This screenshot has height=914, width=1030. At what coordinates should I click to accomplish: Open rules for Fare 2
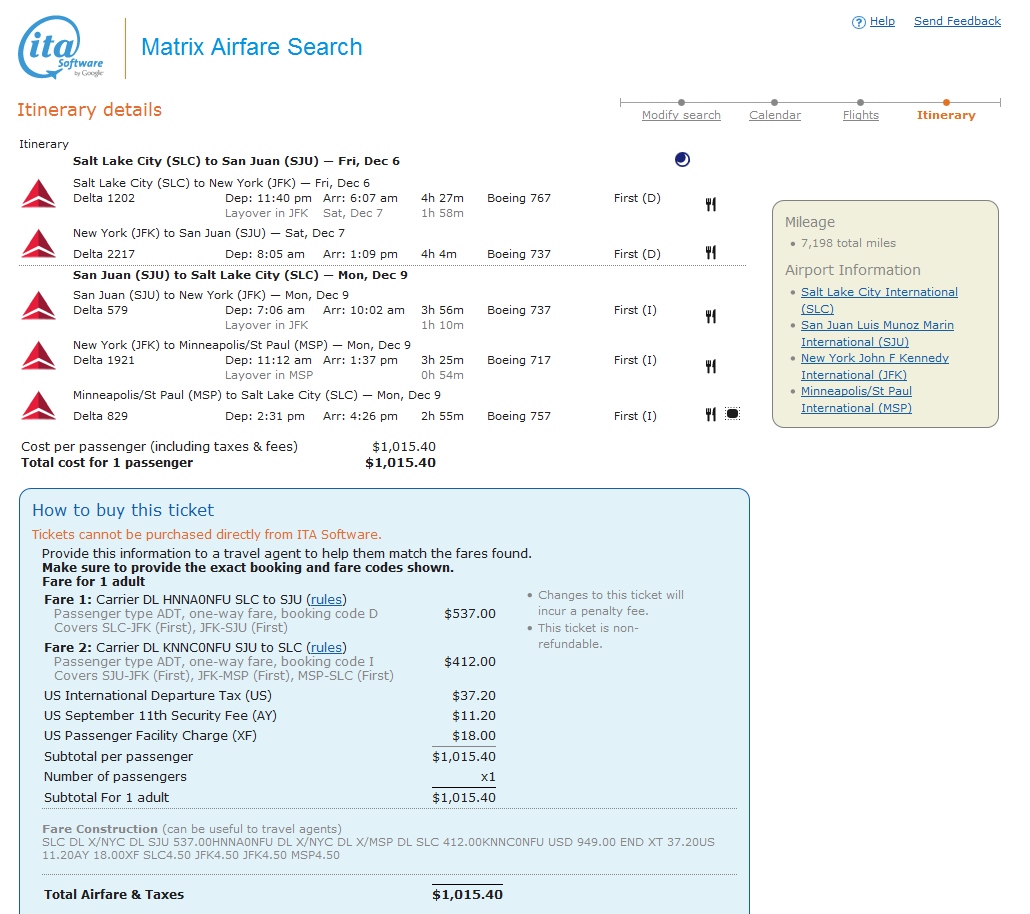[326, 647]
